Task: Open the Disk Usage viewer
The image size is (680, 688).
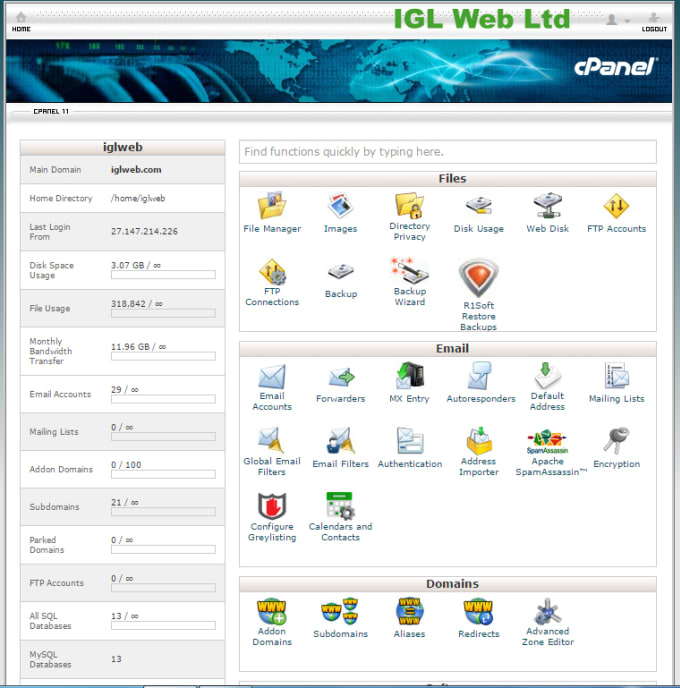Action: tap(479, 212)
